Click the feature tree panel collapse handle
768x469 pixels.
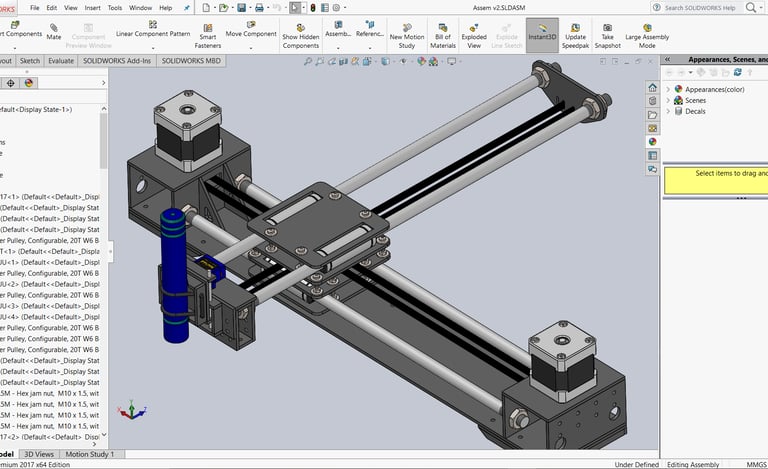click(110, 251)
